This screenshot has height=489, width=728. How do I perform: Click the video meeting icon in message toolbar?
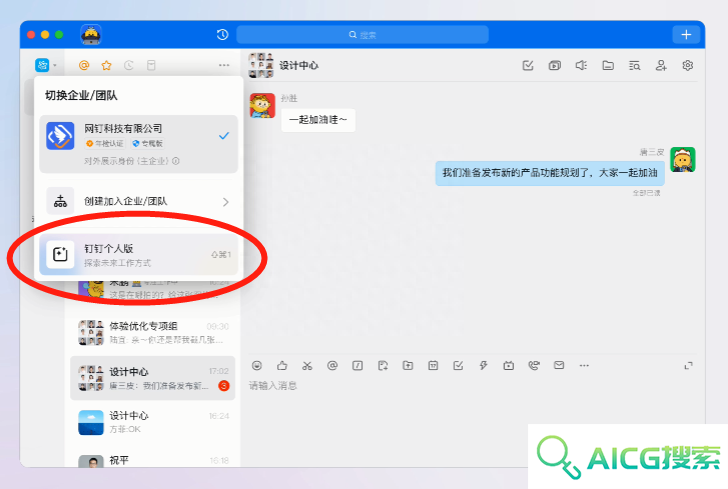tap(508, 365)
